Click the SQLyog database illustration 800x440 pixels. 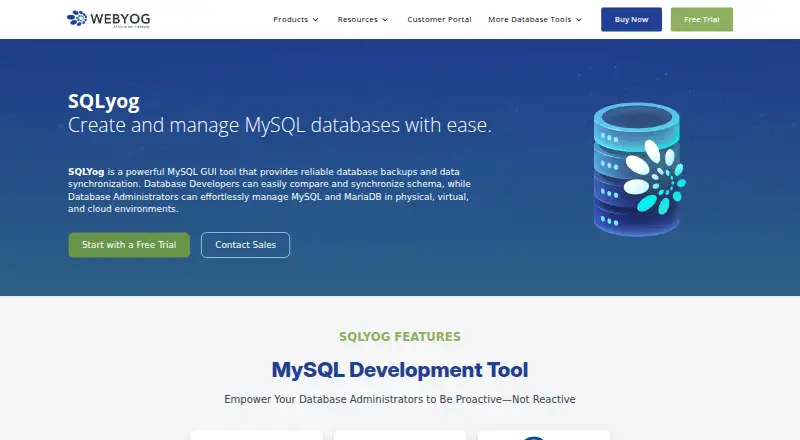pos(639,169)
